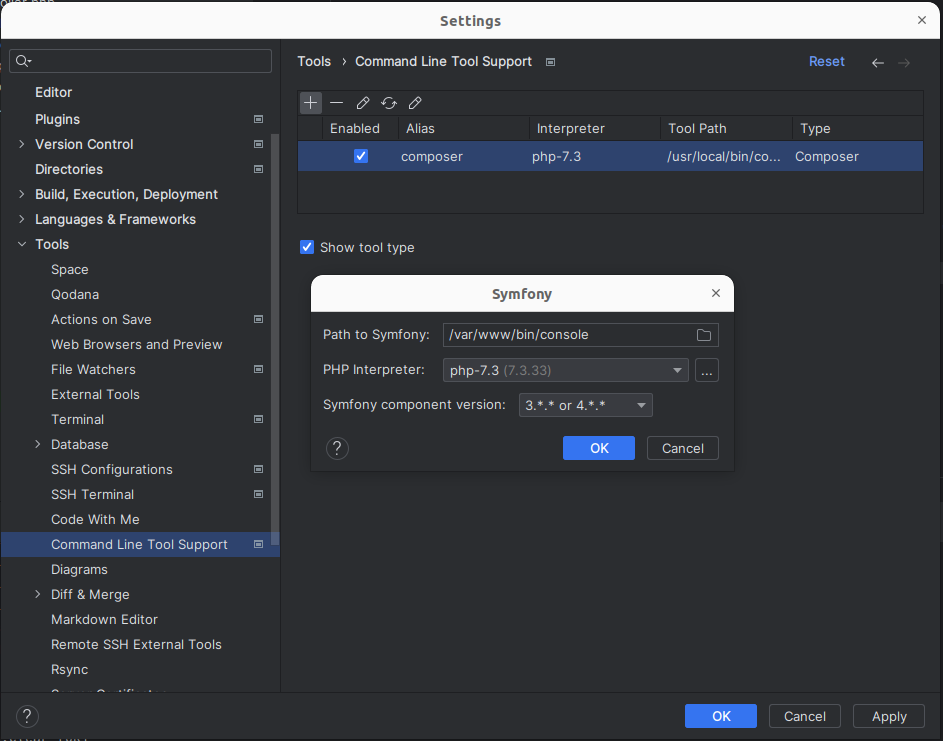
Task: Click project icon beside SSH Configurations
Action: pyautogui.click(x=259, y=469)
